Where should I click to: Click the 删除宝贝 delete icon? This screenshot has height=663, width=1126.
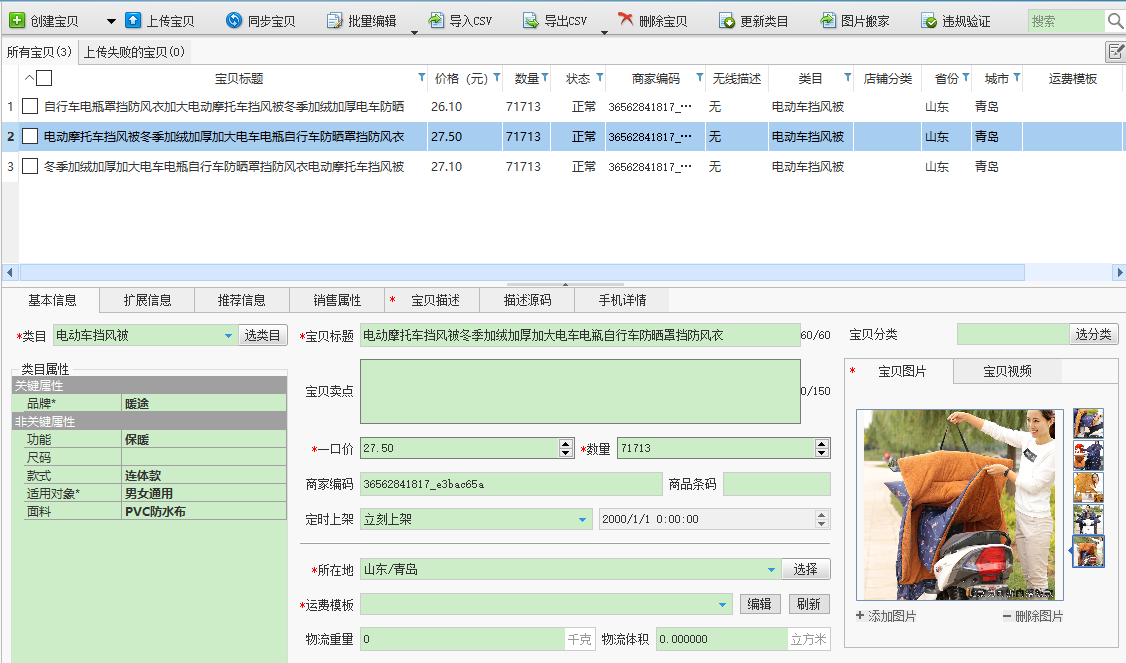[626, 21]
